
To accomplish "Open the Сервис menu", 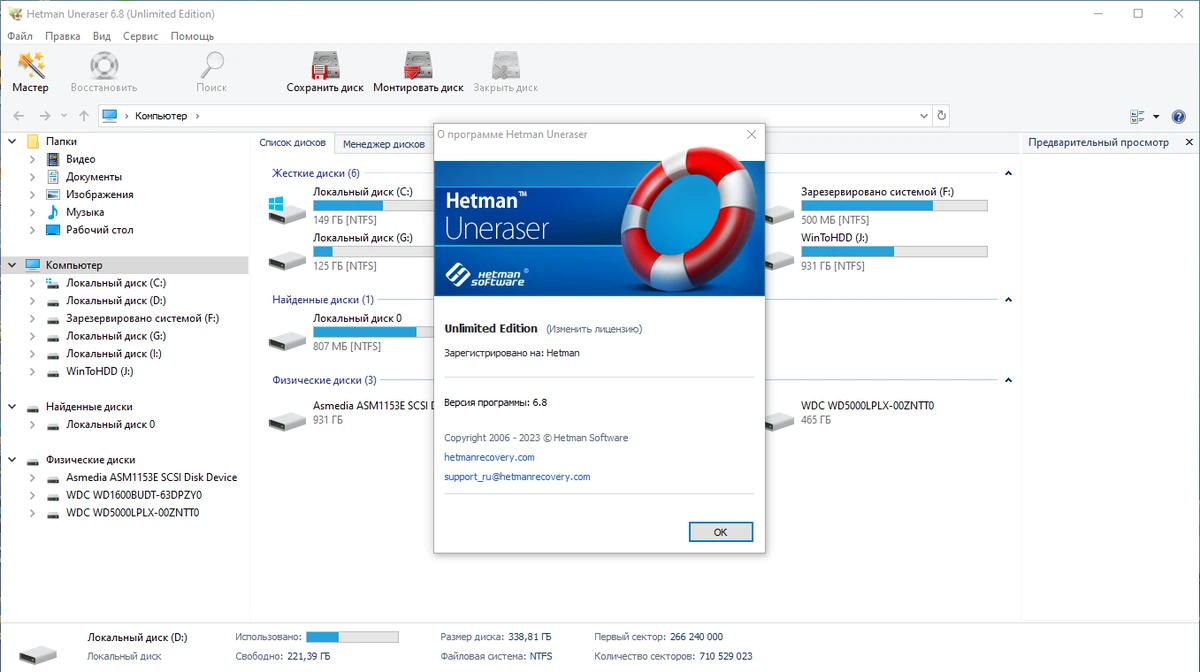I will pyautogui.click(x=140, y=36).
